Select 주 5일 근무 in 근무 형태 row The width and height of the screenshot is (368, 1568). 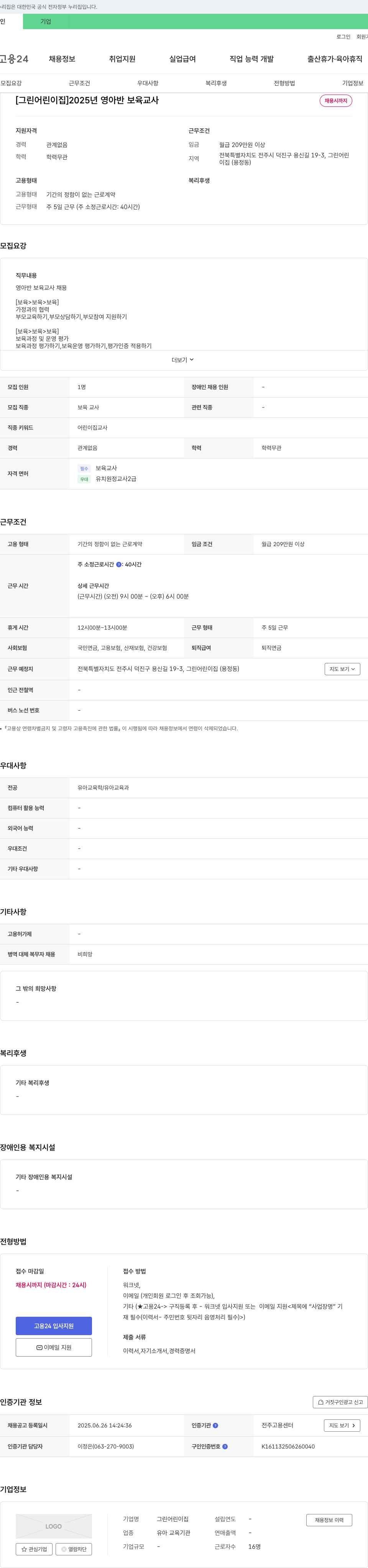coord(275,628)
